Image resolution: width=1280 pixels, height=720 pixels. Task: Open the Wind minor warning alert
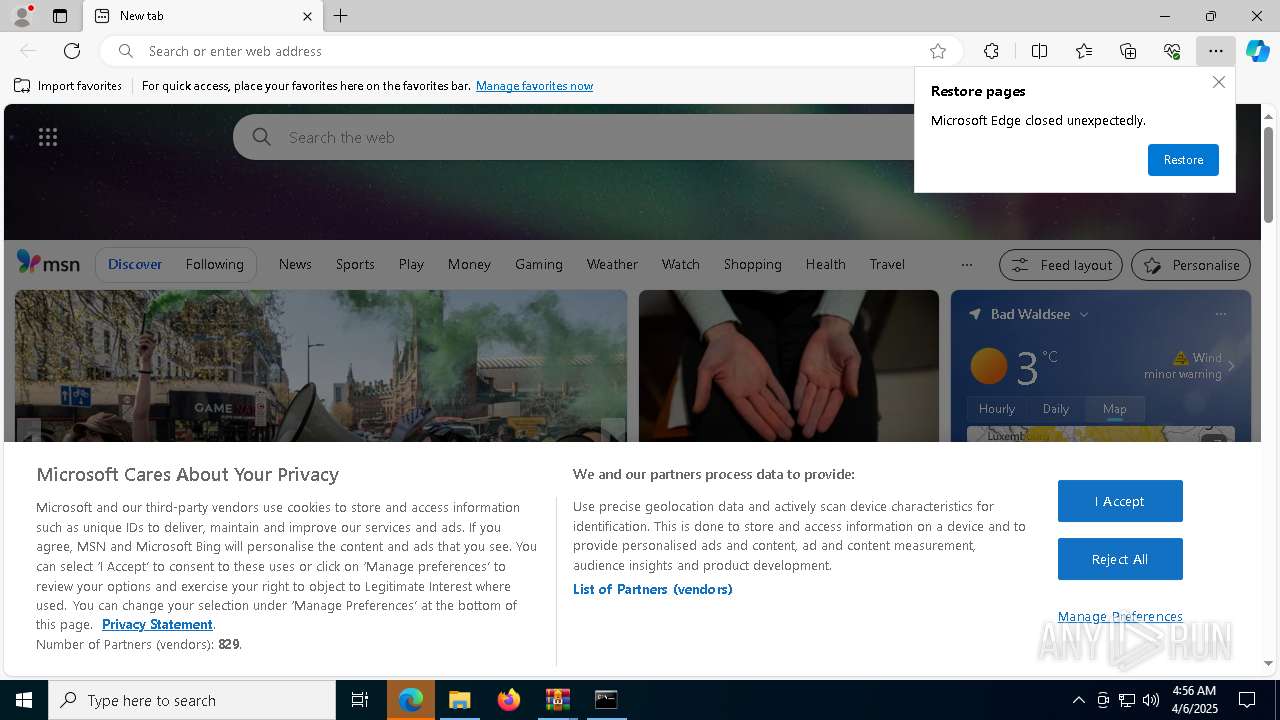click(x=1183, y=365)
